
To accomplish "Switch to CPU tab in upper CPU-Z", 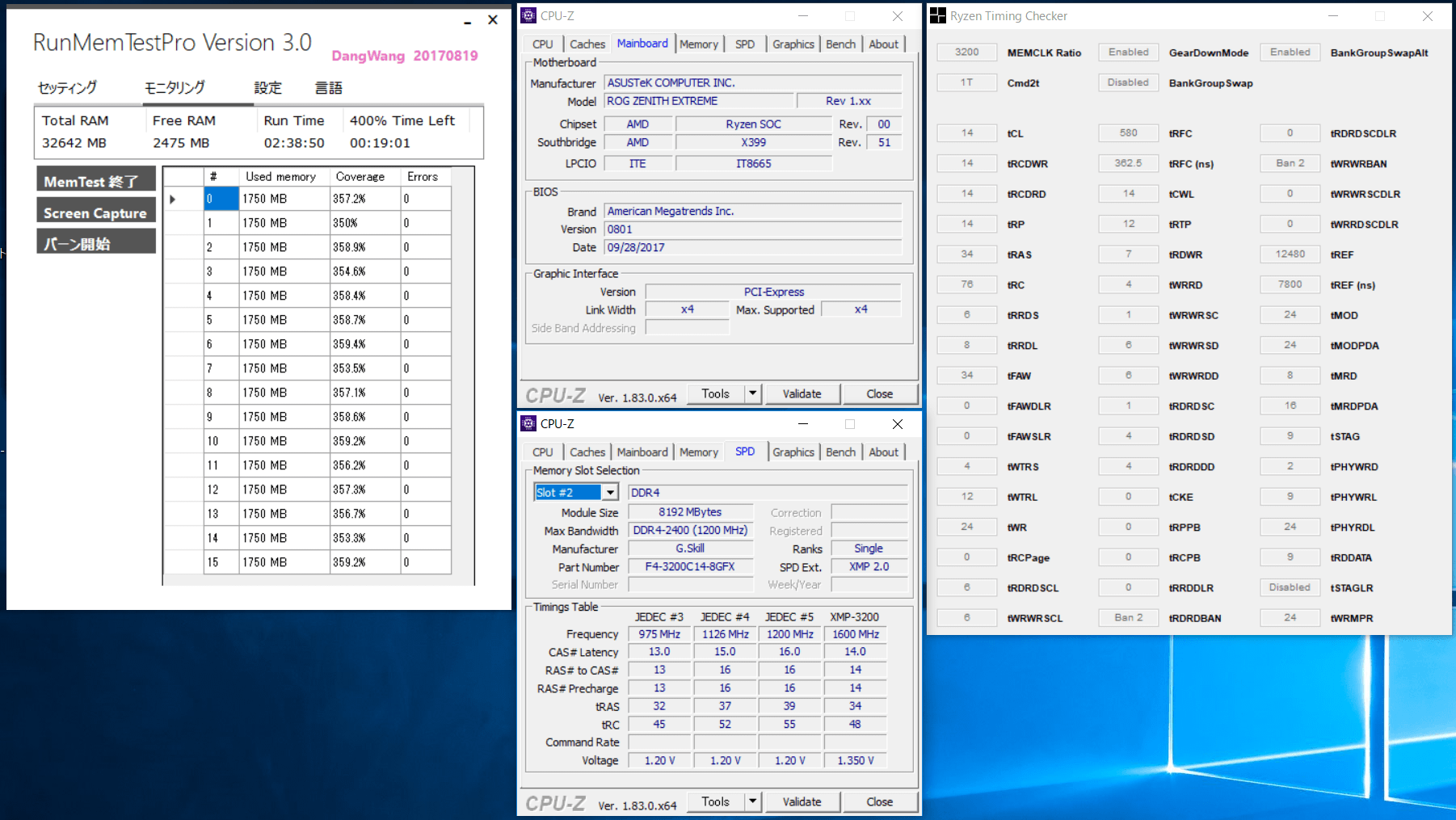I will [543, 44].
